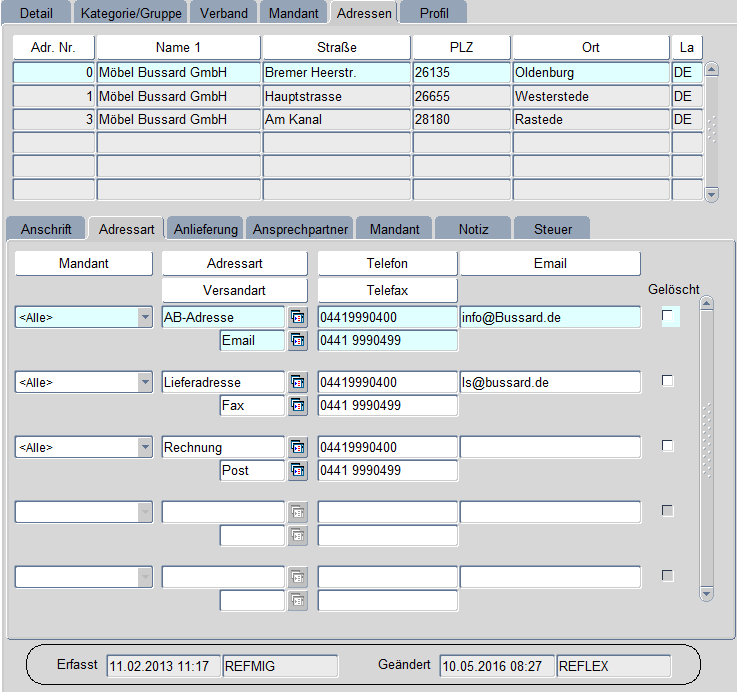Open lookup list beside Email Versandart field
The width and height of the screenshot is (738, 692).
point(297,341)
